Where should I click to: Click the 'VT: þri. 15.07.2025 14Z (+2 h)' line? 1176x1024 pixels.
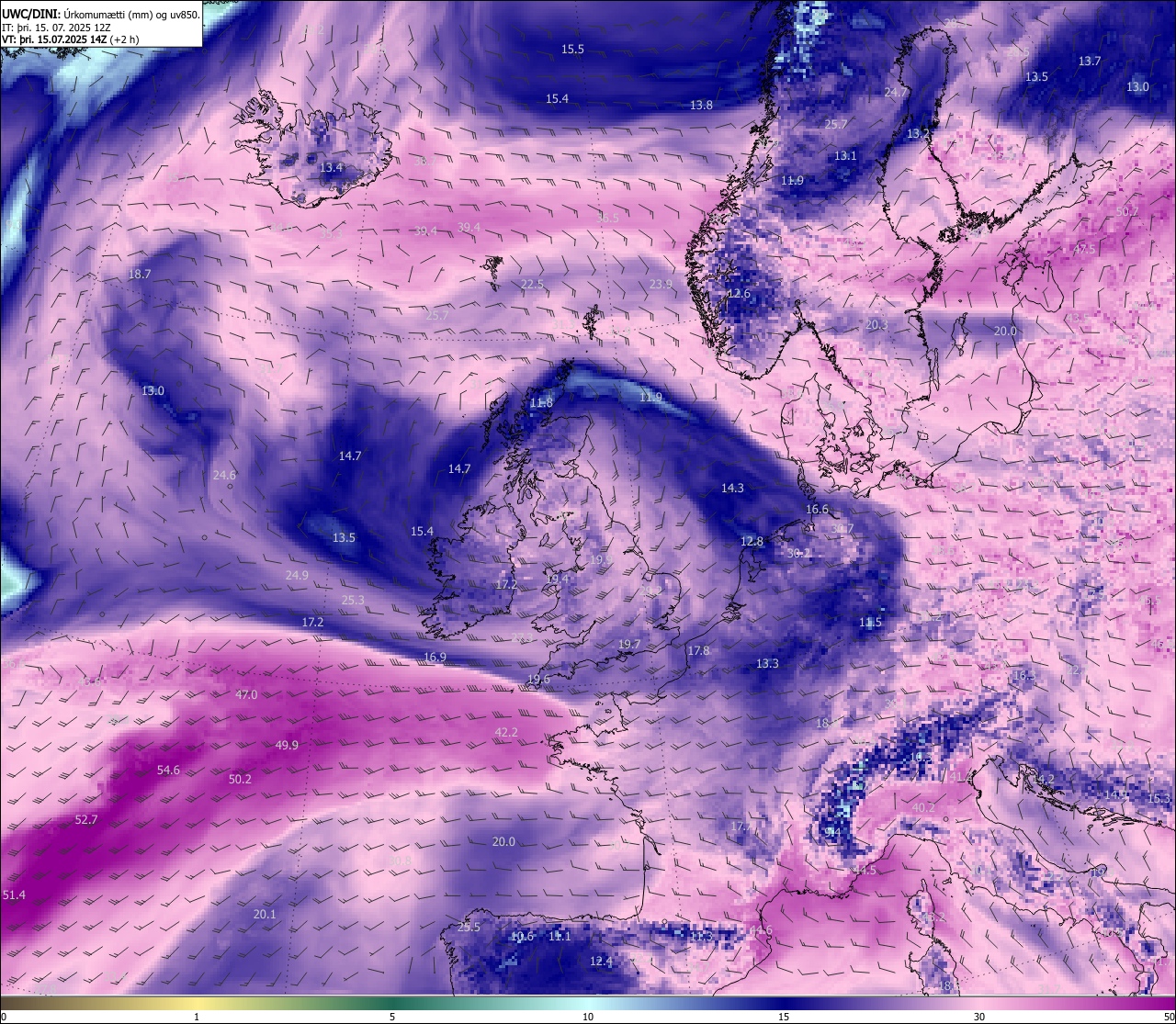pyautogui.click(x=70, y=39)
